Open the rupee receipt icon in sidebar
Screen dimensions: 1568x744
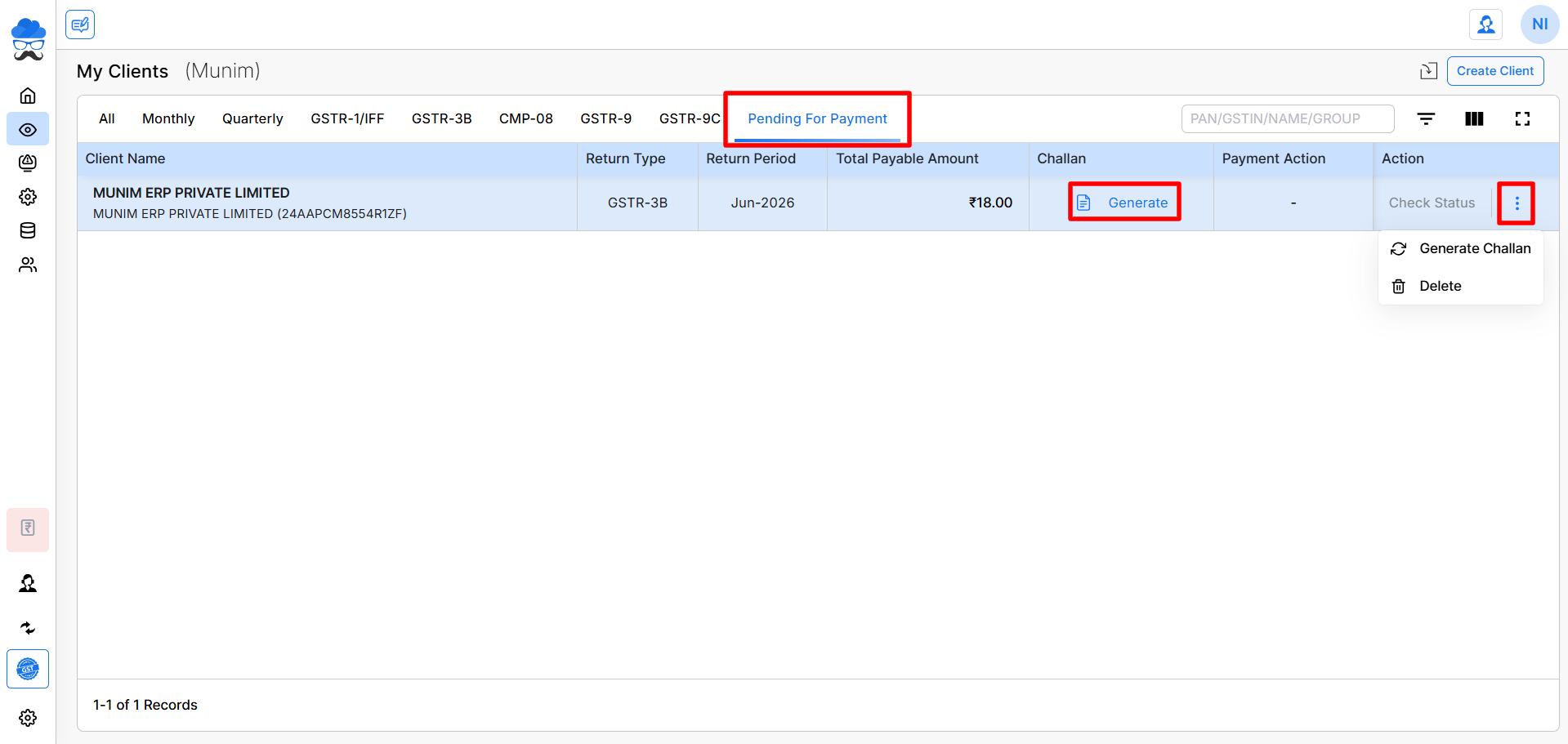28,528
